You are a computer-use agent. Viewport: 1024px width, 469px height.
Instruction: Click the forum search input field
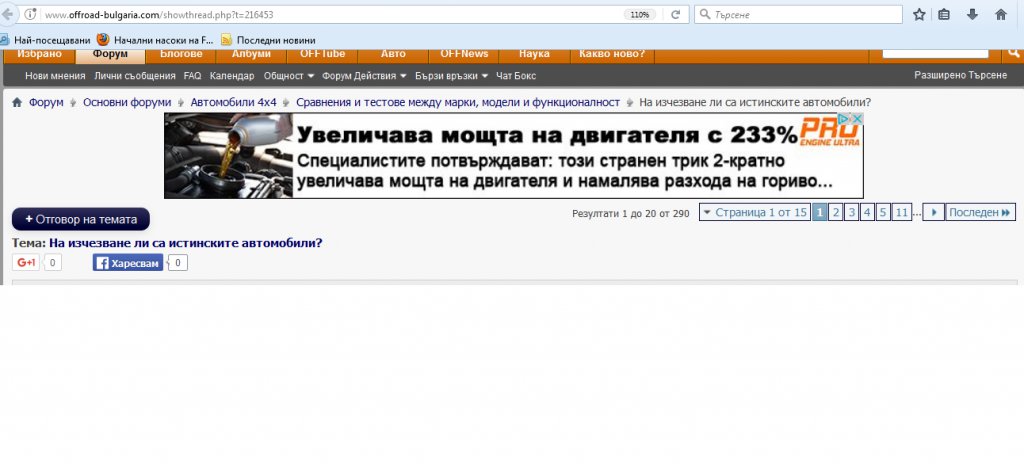[x=935, y=53]
